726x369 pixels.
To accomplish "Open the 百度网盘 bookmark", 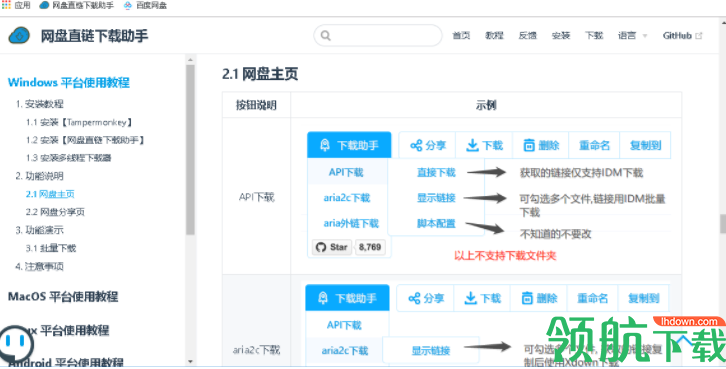I will pos(145,5).
